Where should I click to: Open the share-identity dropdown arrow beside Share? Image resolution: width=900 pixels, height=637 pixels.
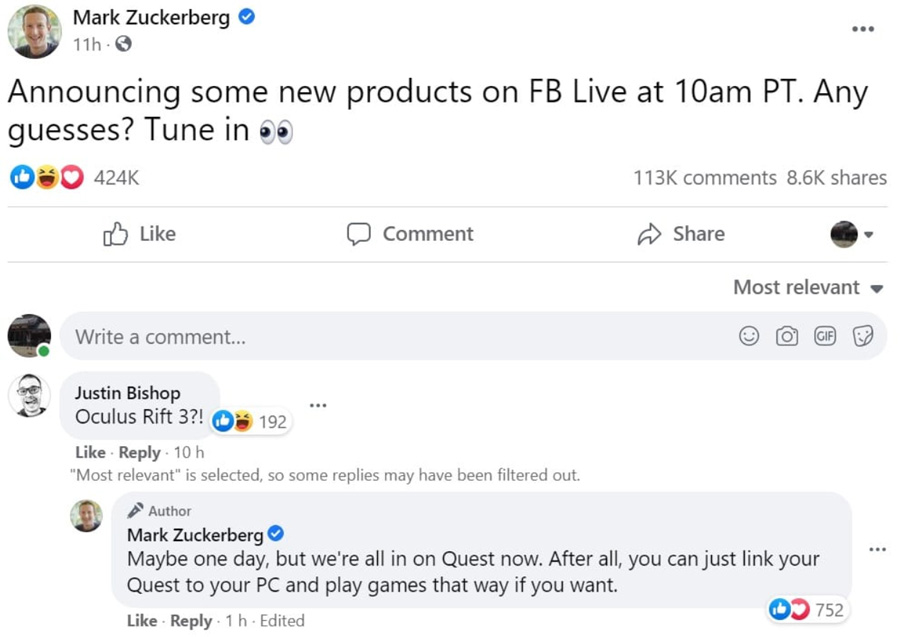coord(869,233)
